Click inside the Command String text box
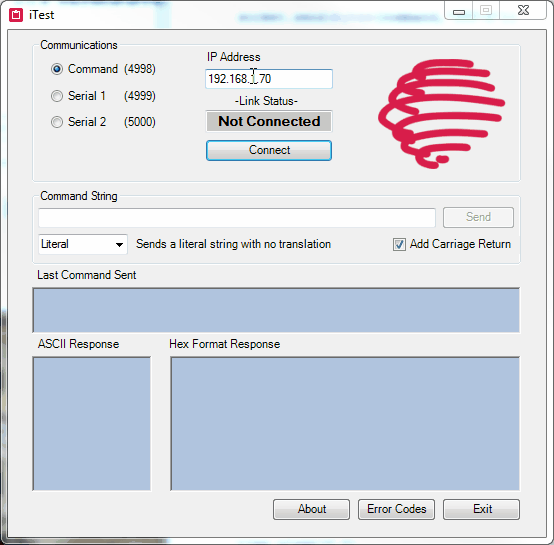 coord(237,218)
